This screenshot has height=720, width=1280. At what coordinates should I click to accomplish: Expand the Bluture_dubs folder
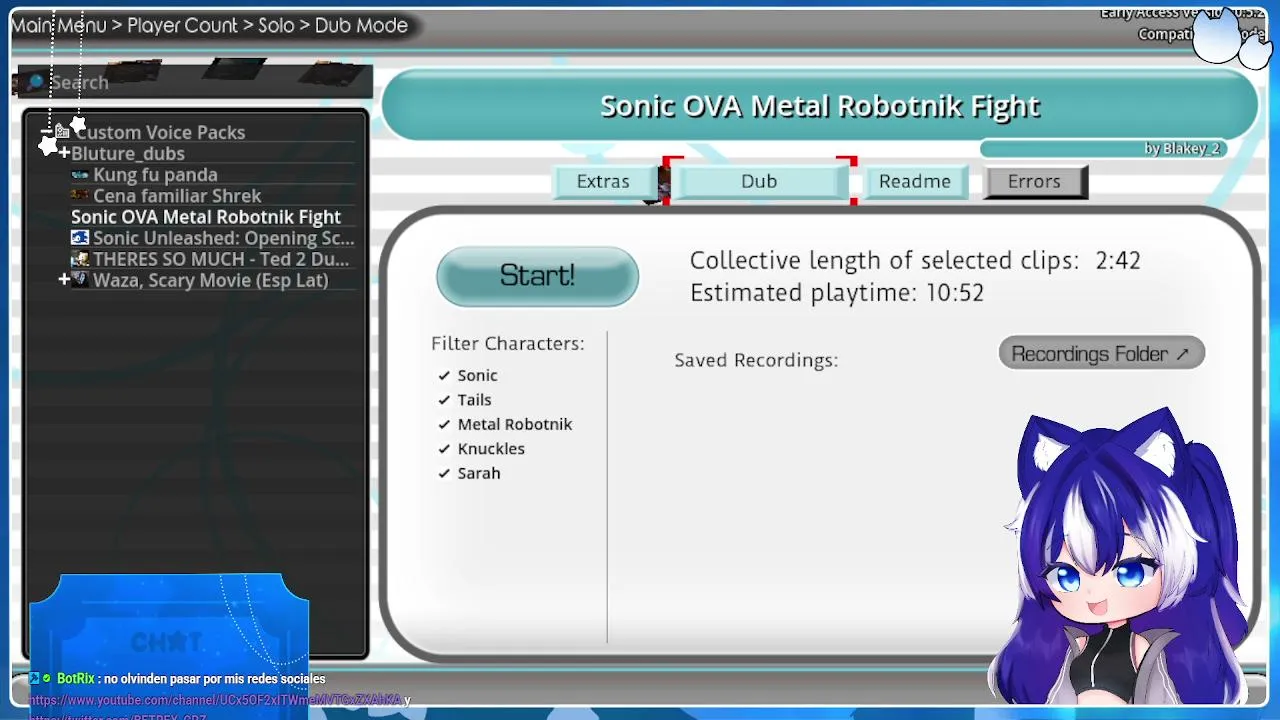click(64, 153)
